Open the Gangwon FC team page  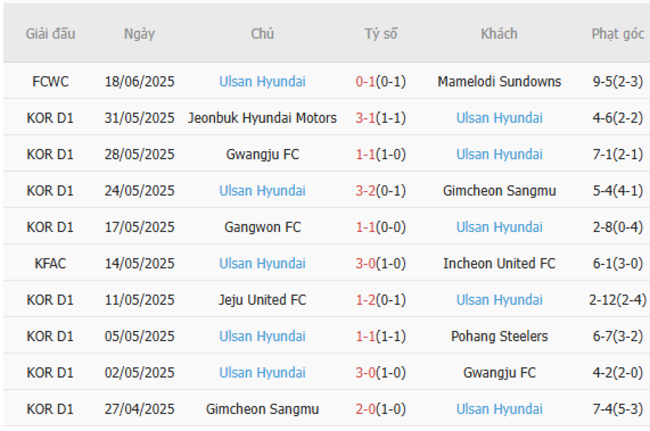(x=262, y=227)
